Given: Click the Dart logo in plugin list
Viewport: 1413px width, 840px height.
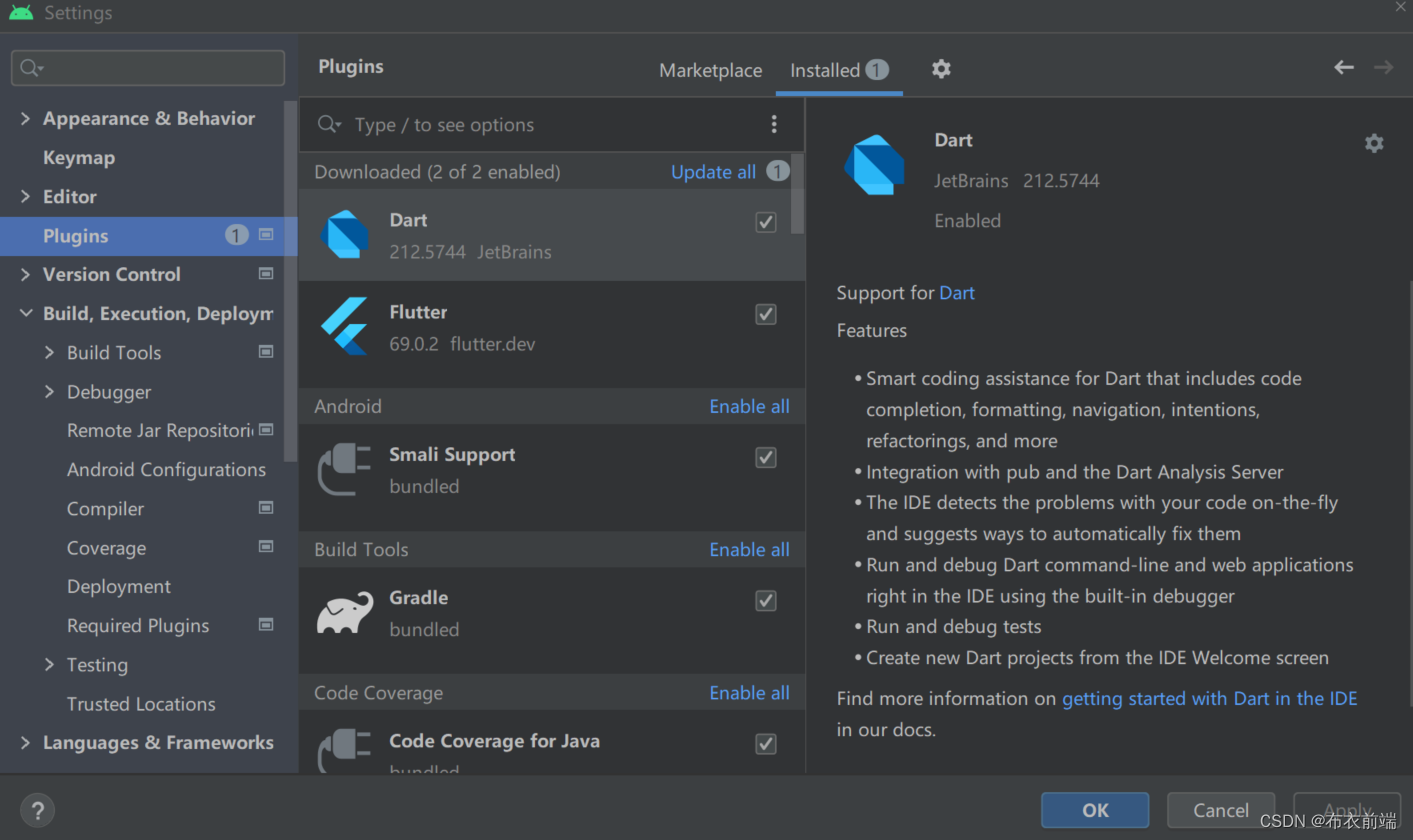Looking at the screenshot, I should 345,235.
